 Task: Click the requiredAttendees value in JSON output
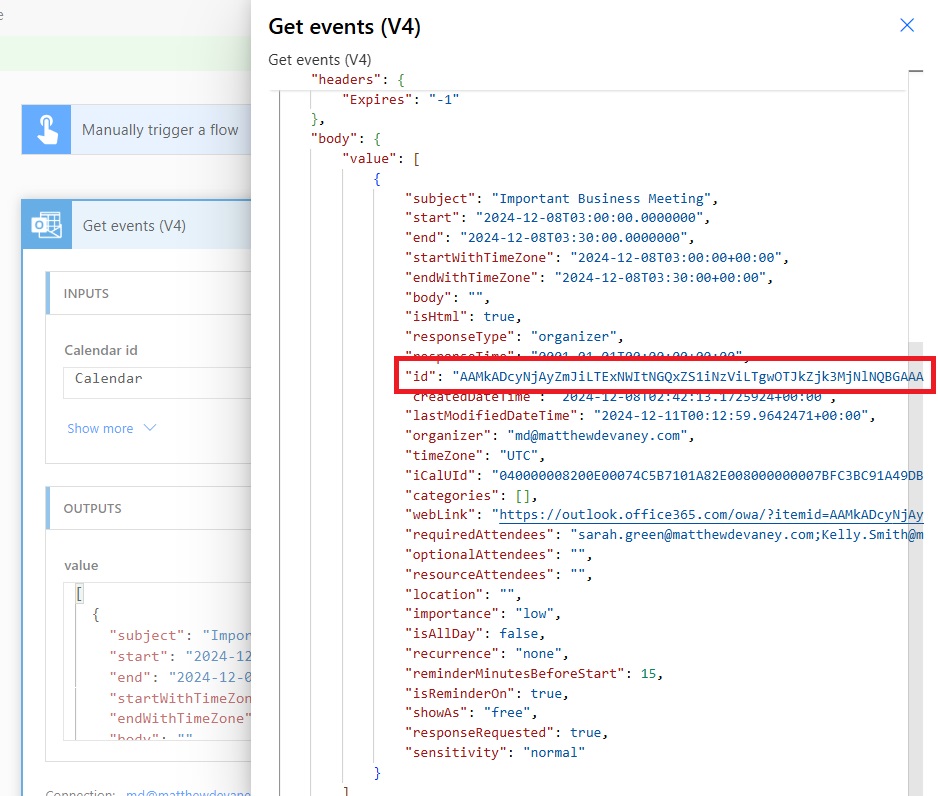(740, 535)
